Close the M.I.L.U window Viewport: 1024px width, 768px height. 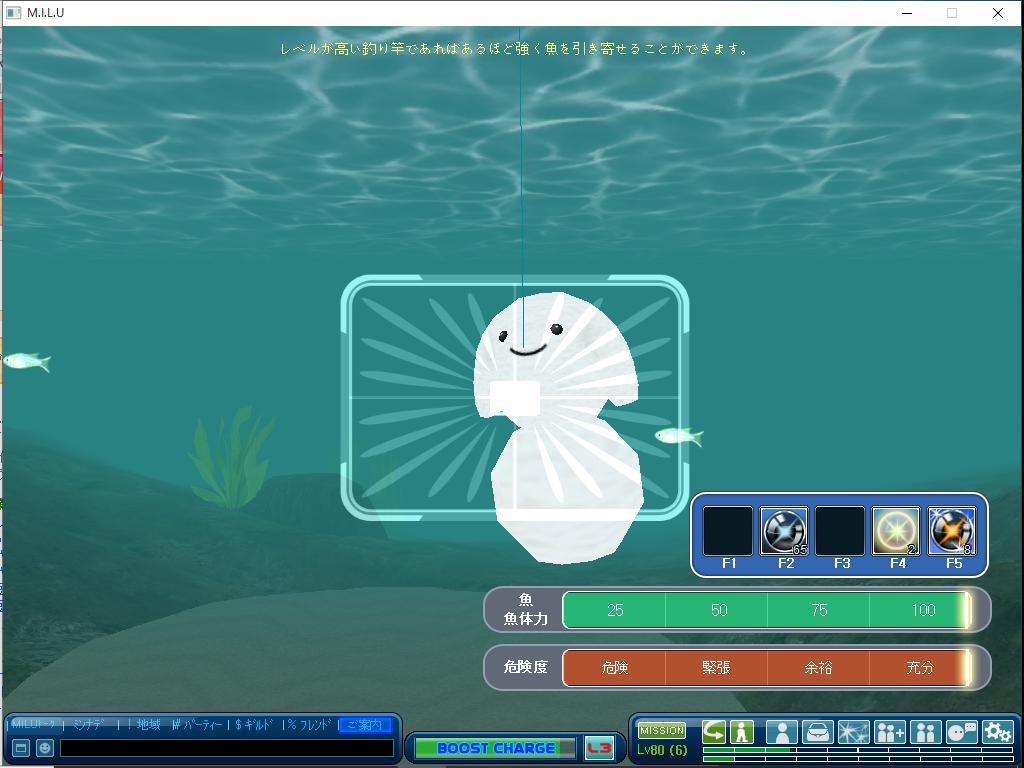(998, 13)
